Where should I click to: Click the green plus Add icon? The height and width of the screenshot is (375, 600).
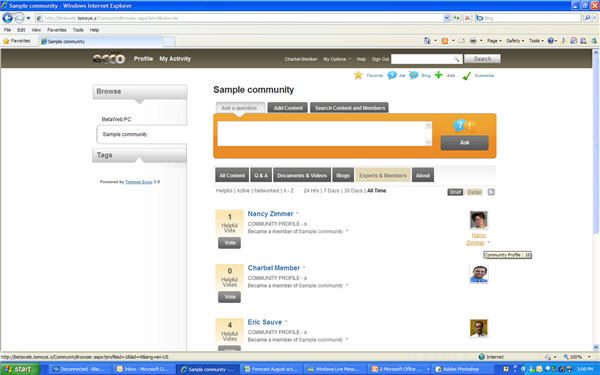(x=439, y=75)
